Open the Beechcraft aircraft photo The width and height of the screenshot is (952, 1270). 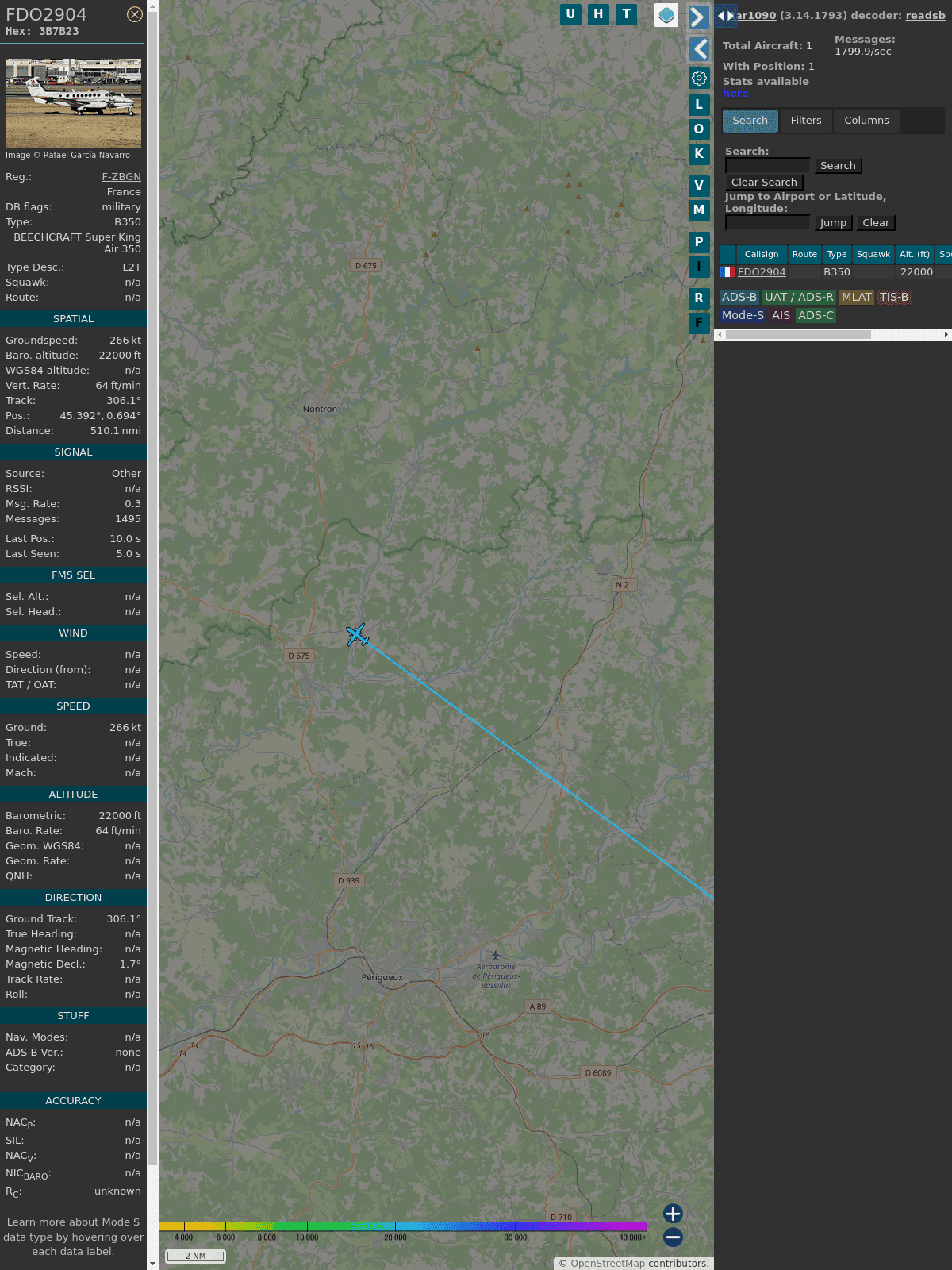point(73,103)
